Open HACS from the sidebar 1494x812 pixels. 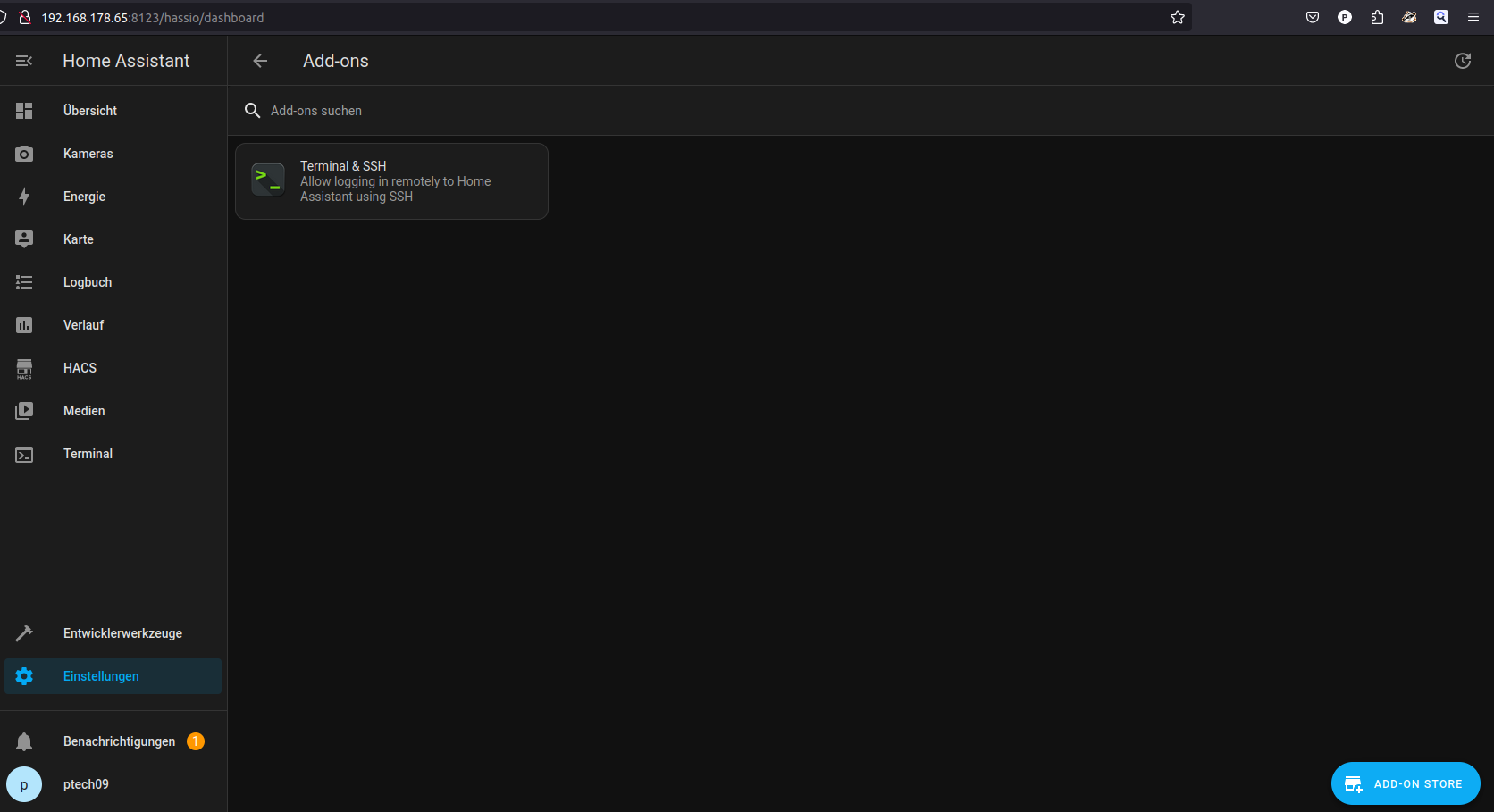(x=80, y=368)
